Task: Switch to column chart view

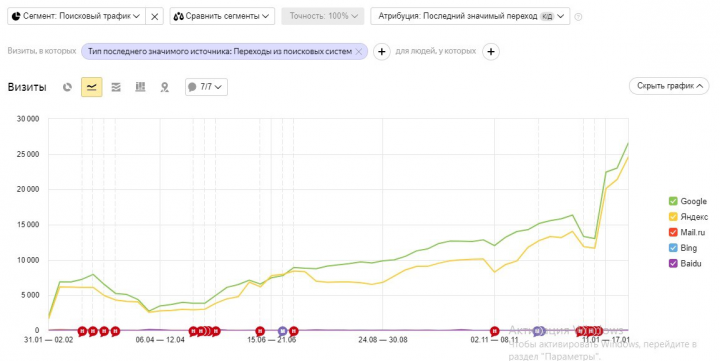Action: [140, 87]
